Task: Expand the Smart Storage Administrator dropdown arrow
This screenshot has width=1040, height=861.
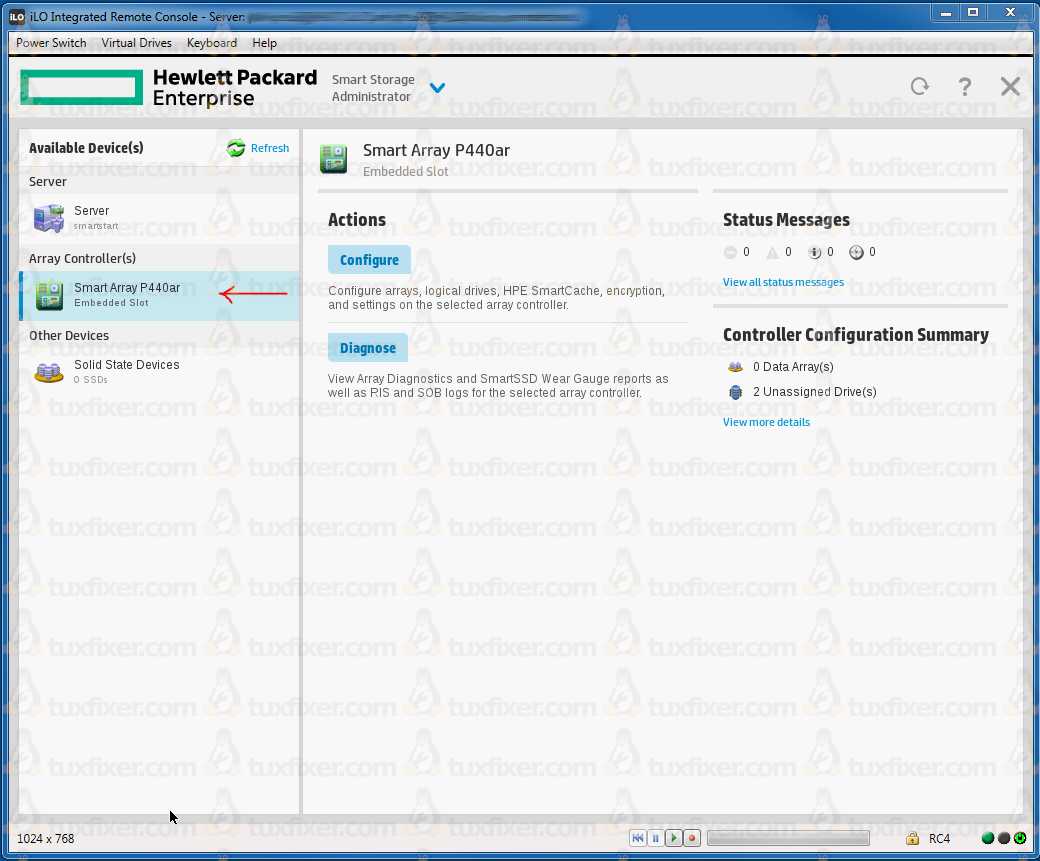Action: click(437, 88)
